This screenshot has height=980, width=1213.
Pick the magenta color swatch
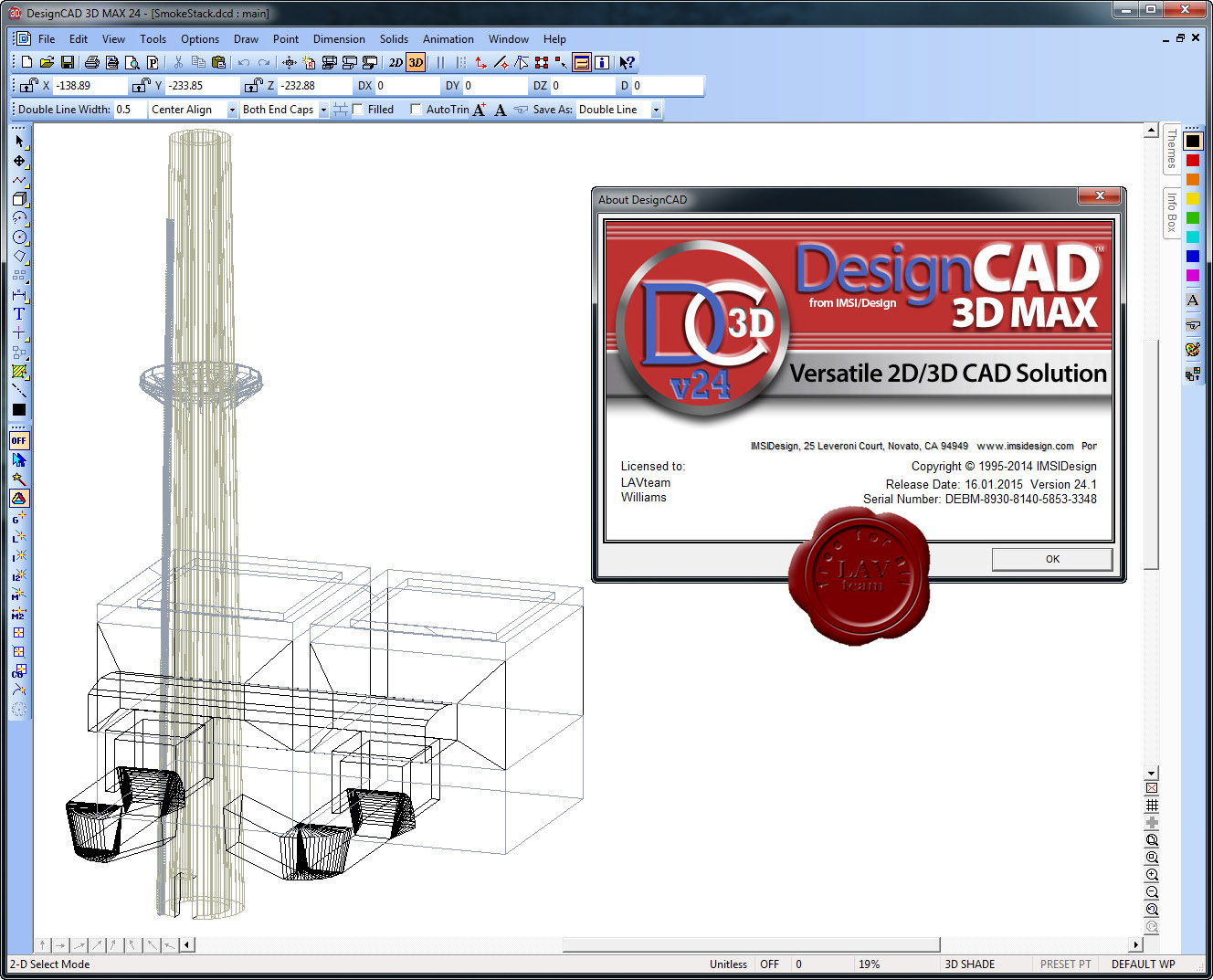[1192, 275]
